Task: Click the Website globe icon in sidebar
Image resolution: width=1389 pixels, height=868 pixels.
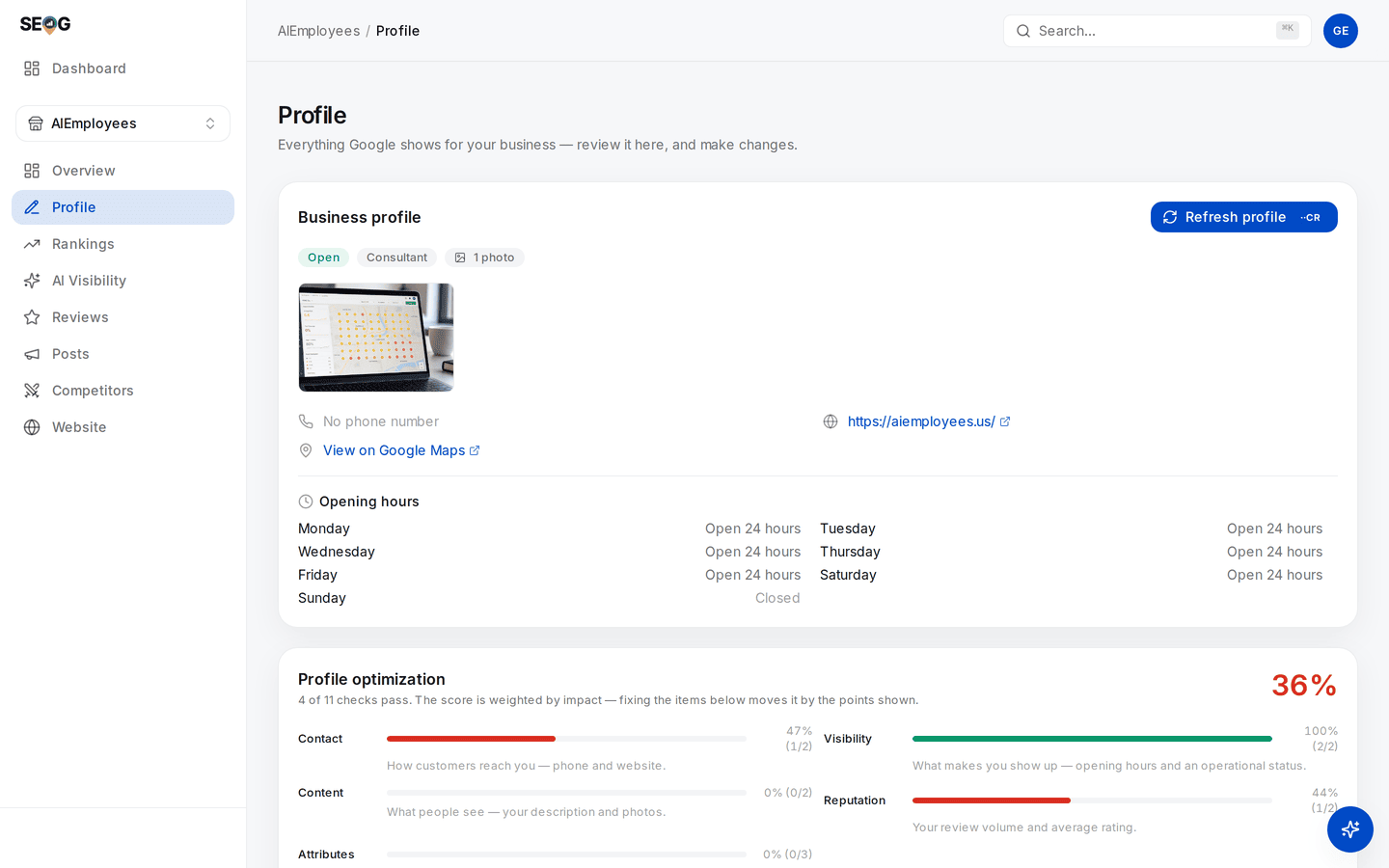Action: (32, 427)
